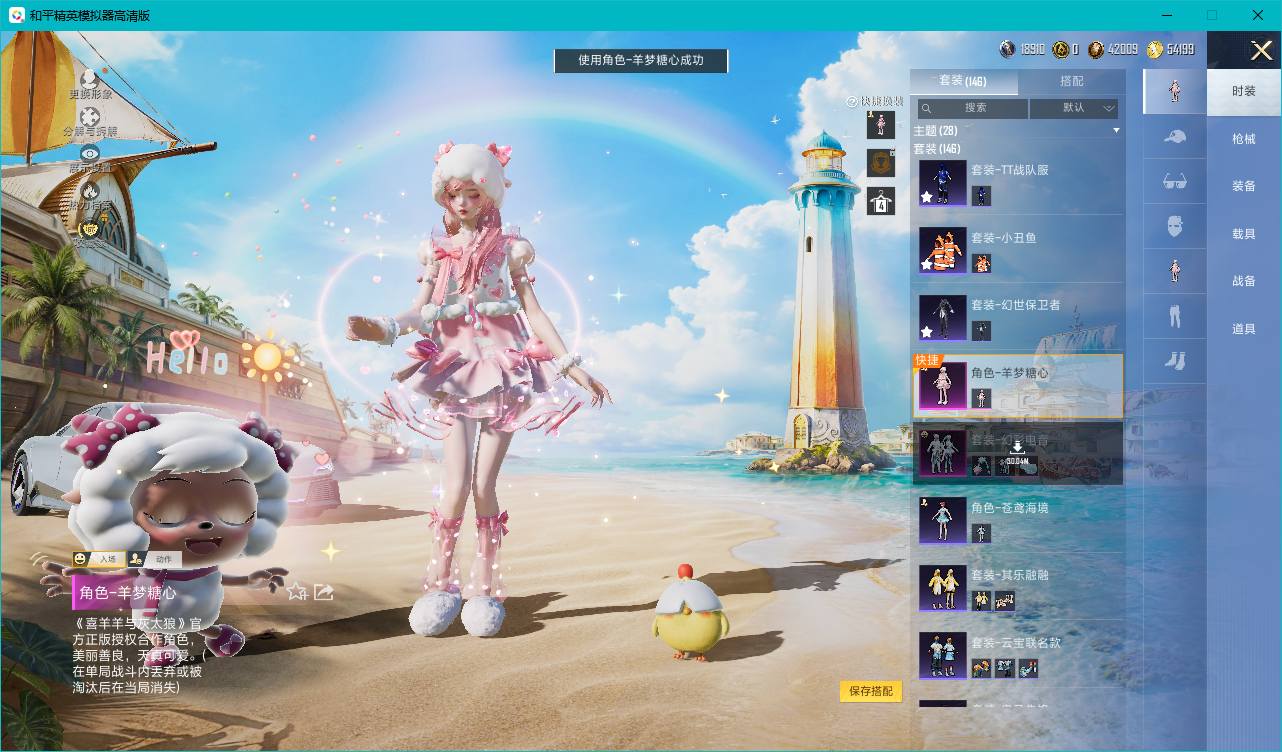Click the 套装-小丑鱼 name text
Screen dimensions: 1282x752
1003,238
